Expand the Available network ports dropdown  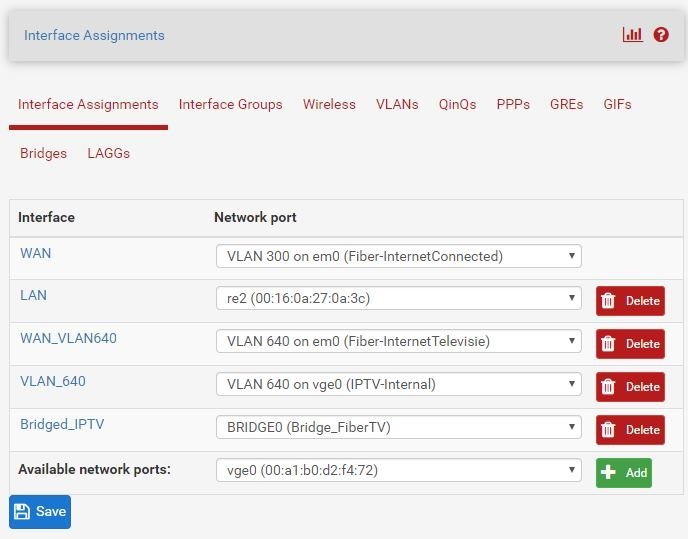pyautogui.click(x=398, y=470)
